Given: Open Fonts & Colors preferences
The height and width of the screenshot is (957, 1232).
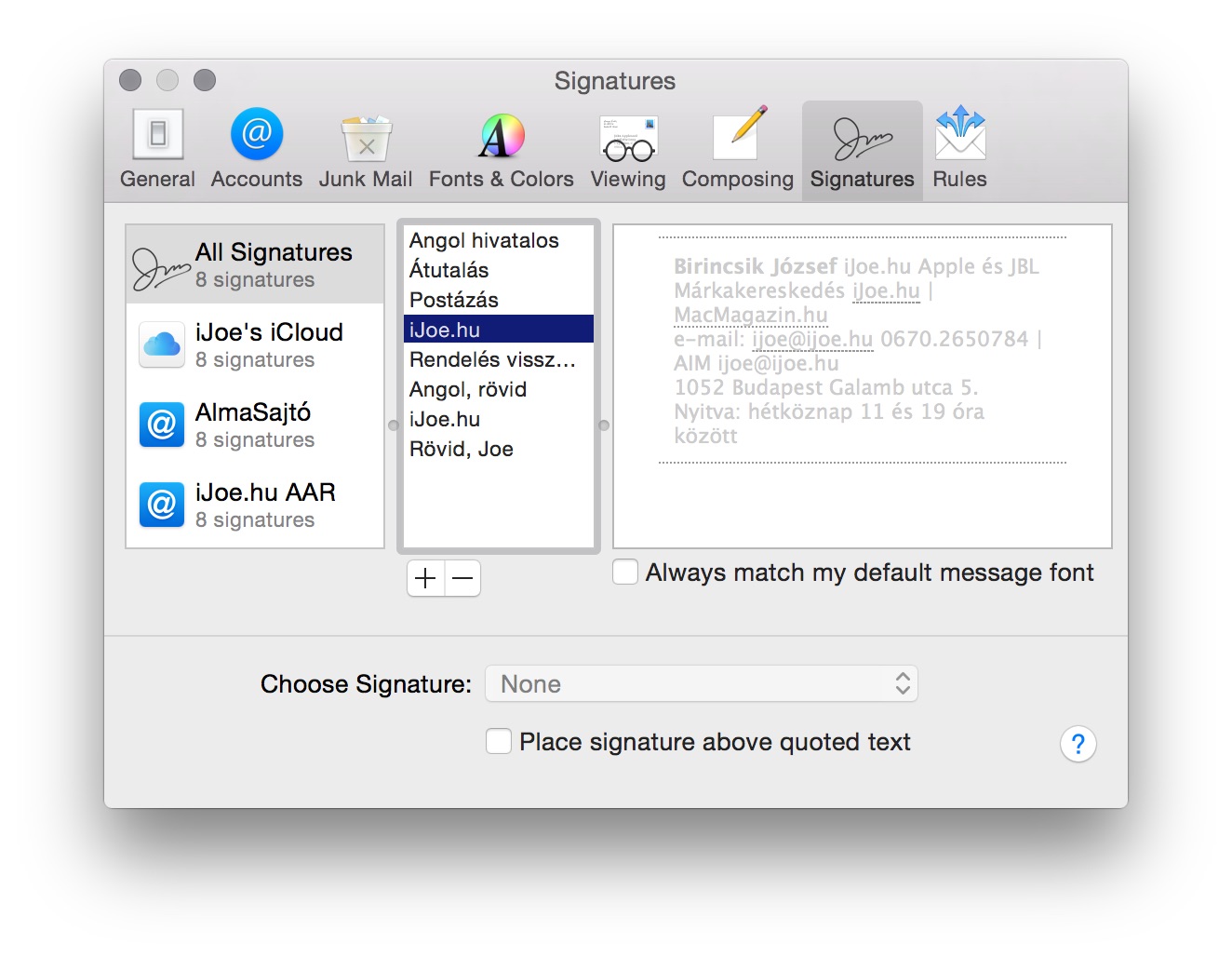Looking at the screenshot, I should 501,149.
